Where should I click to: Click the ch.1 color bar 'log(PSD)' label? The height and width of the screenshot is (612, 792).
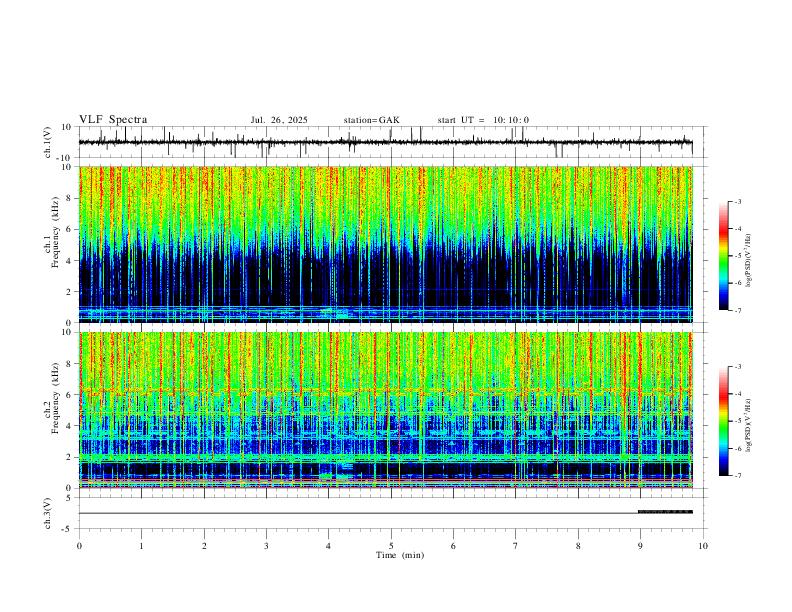click(748, 261)
